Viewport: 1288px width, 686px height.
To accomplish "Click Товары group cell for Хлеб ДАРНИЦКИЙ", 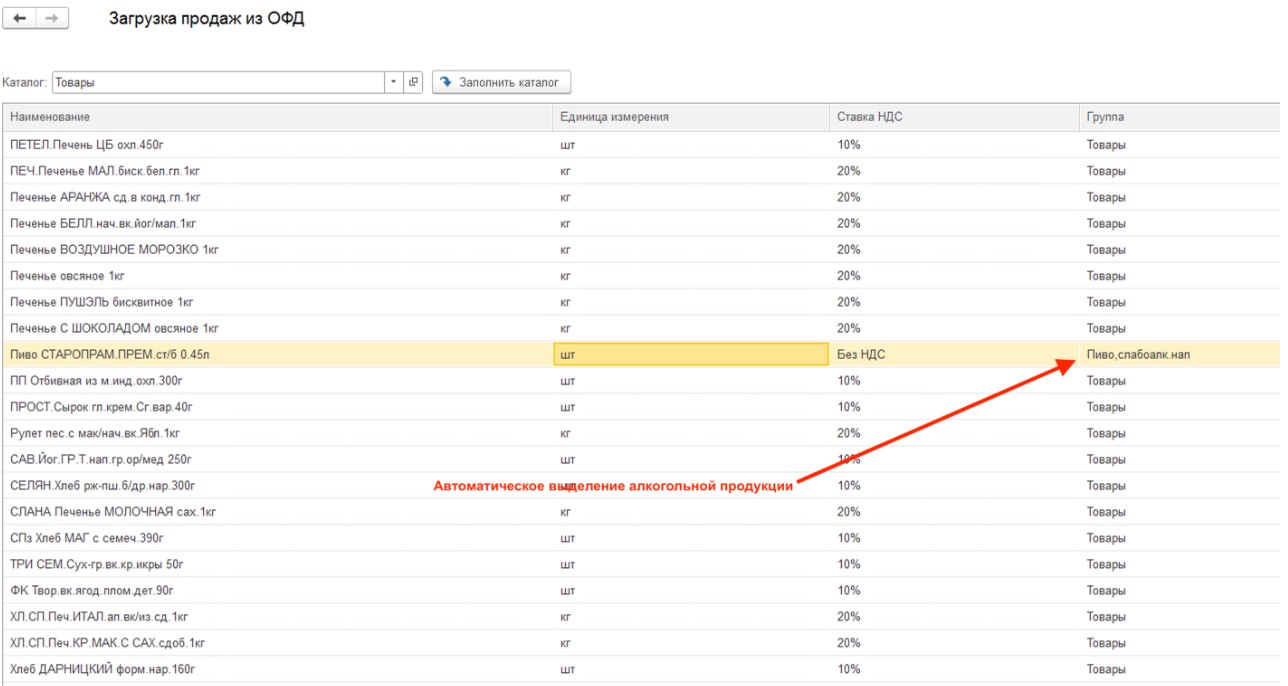I will [1180, 669].
